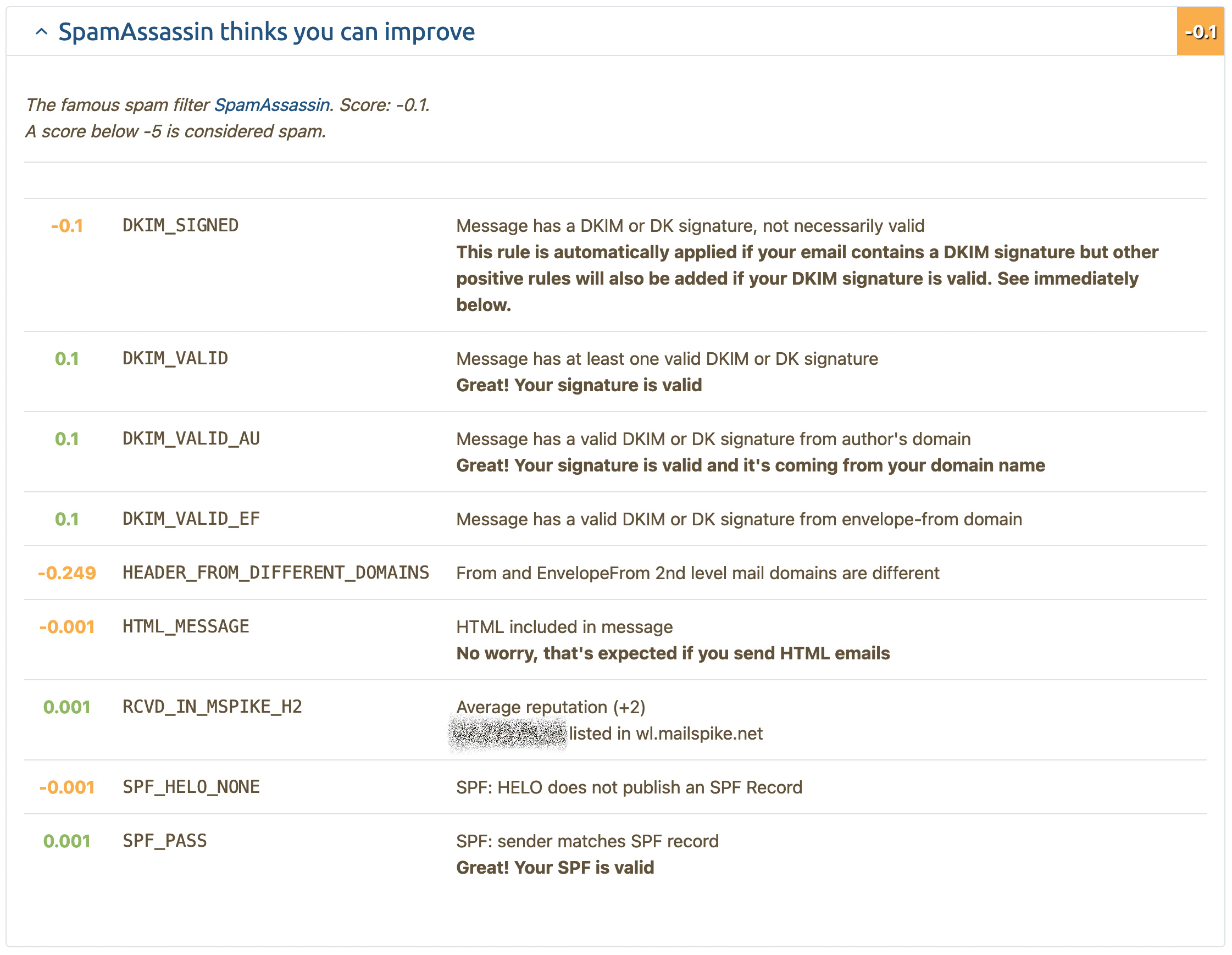Click the 0.1 score beside DKIM_VALID_EF
The height and width of the screenshot is (955, 1232).
[67, 519]
